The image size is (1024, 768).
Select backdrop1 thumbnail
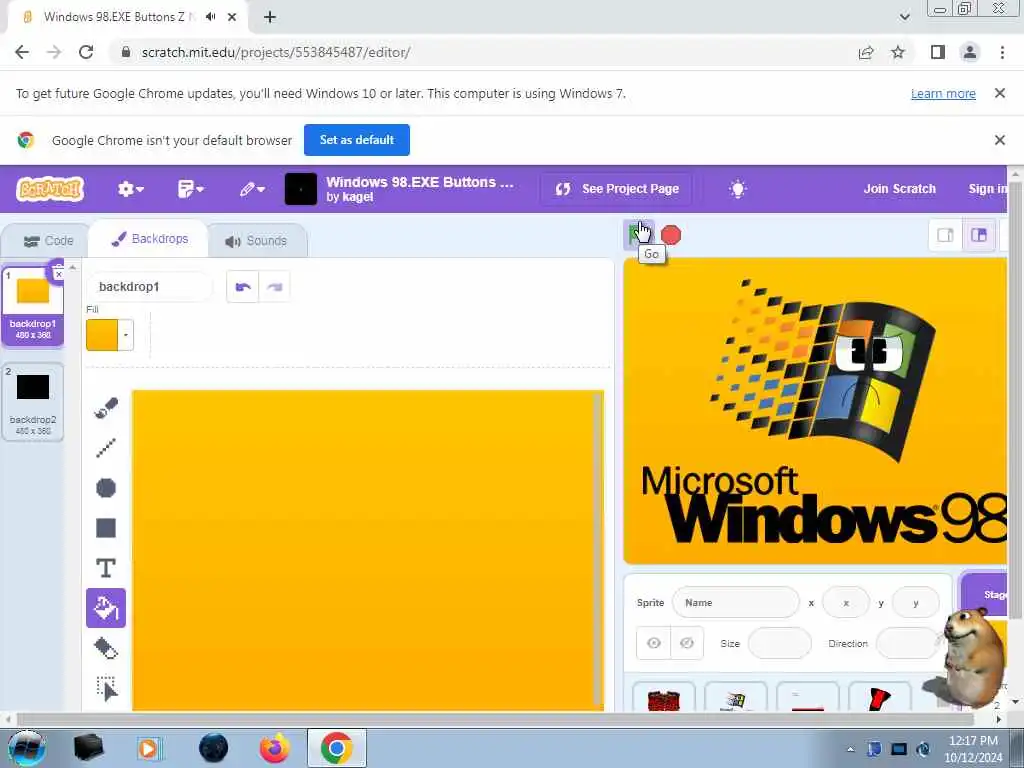33,306
